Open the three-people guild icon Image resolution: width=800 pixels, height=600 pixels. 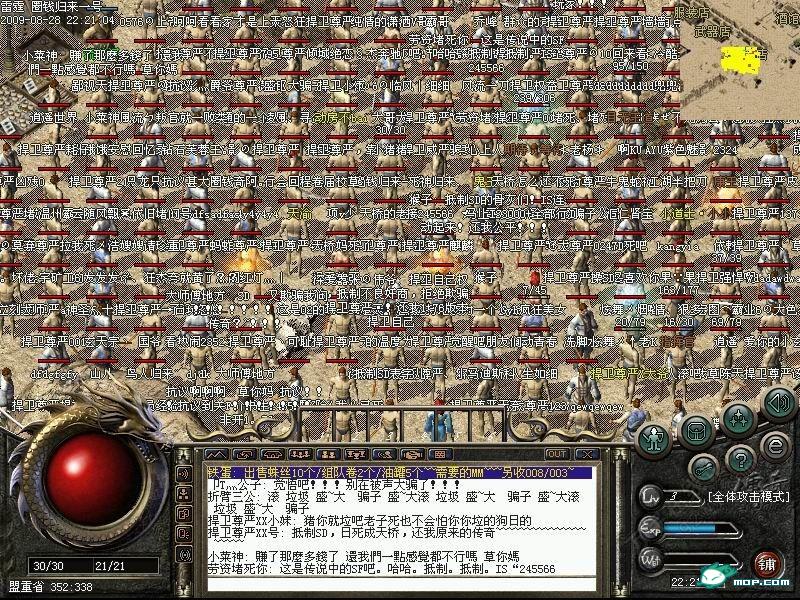[301, 454]
